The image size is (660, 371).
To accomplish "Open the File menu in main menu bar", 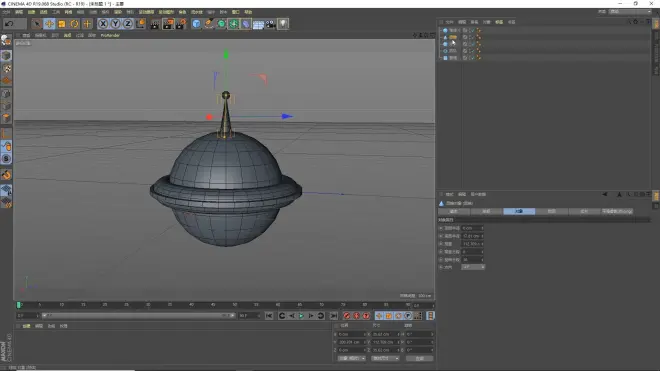I will coord(6,12).
